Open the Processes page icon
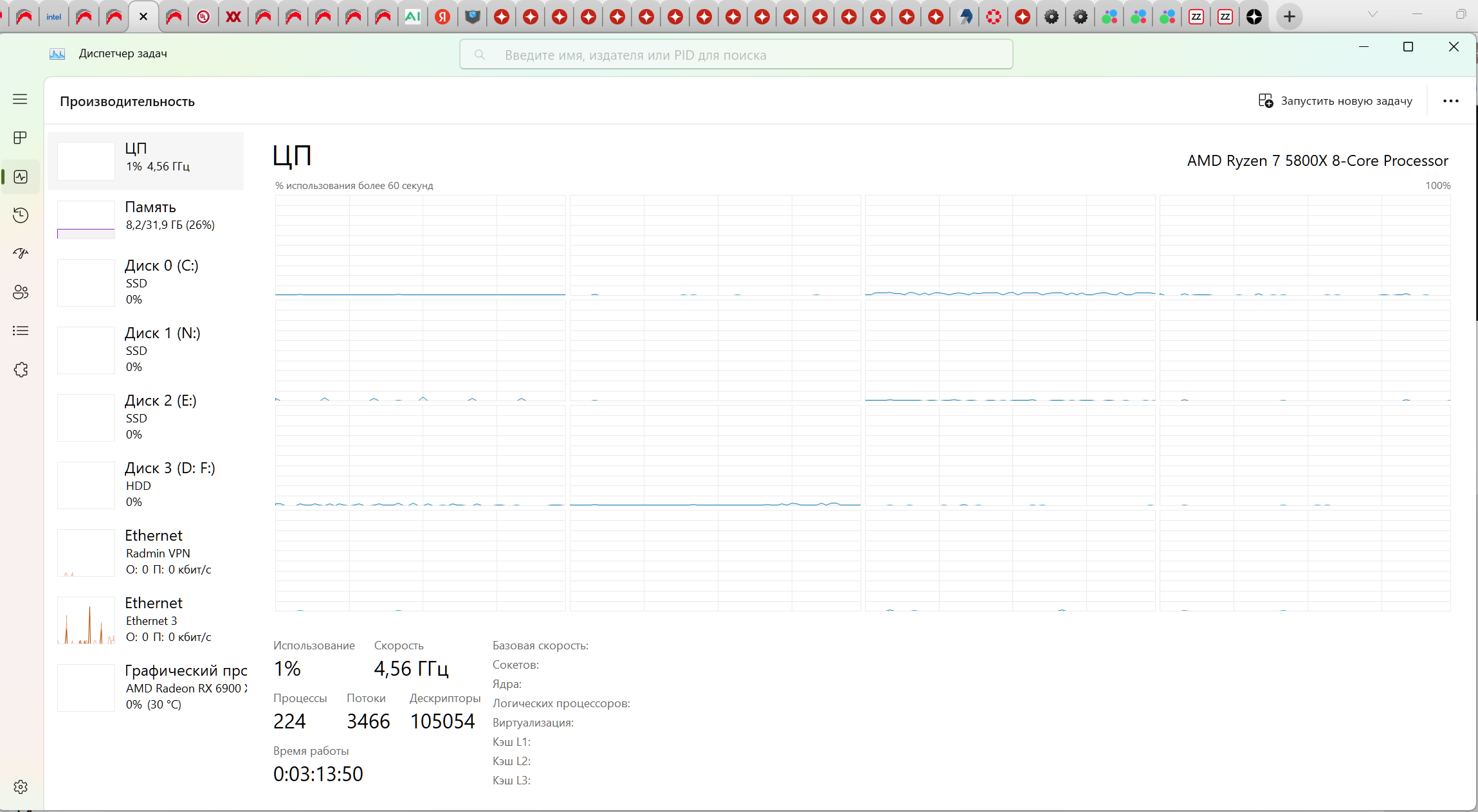 point(20,138)
